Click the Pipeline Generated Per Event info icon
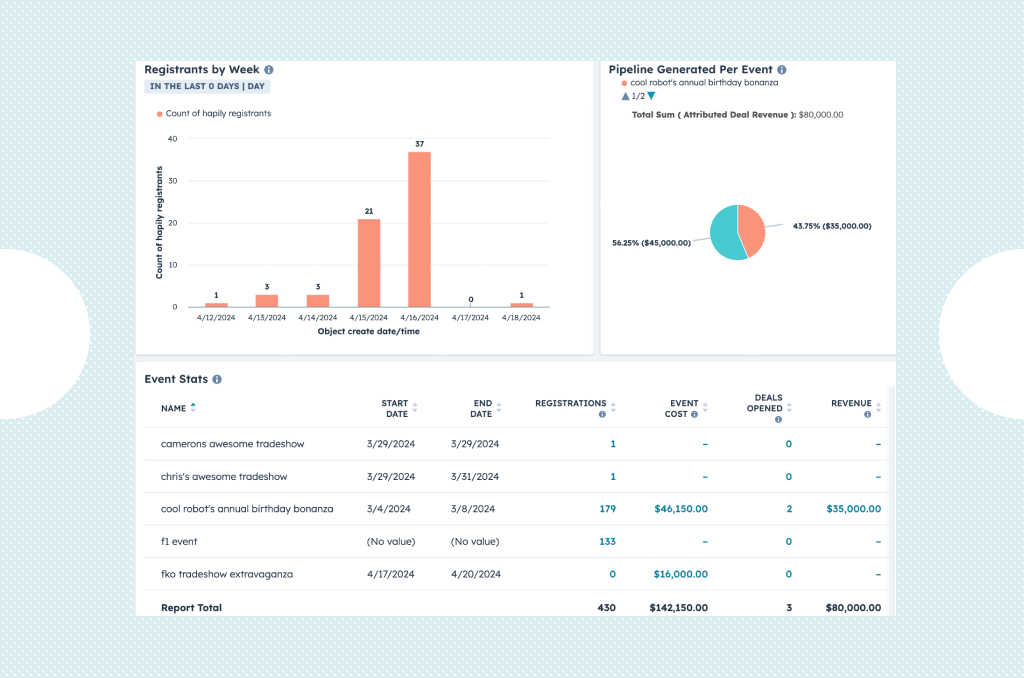Viewport: 1024px width, 678px height. point(782,69)
